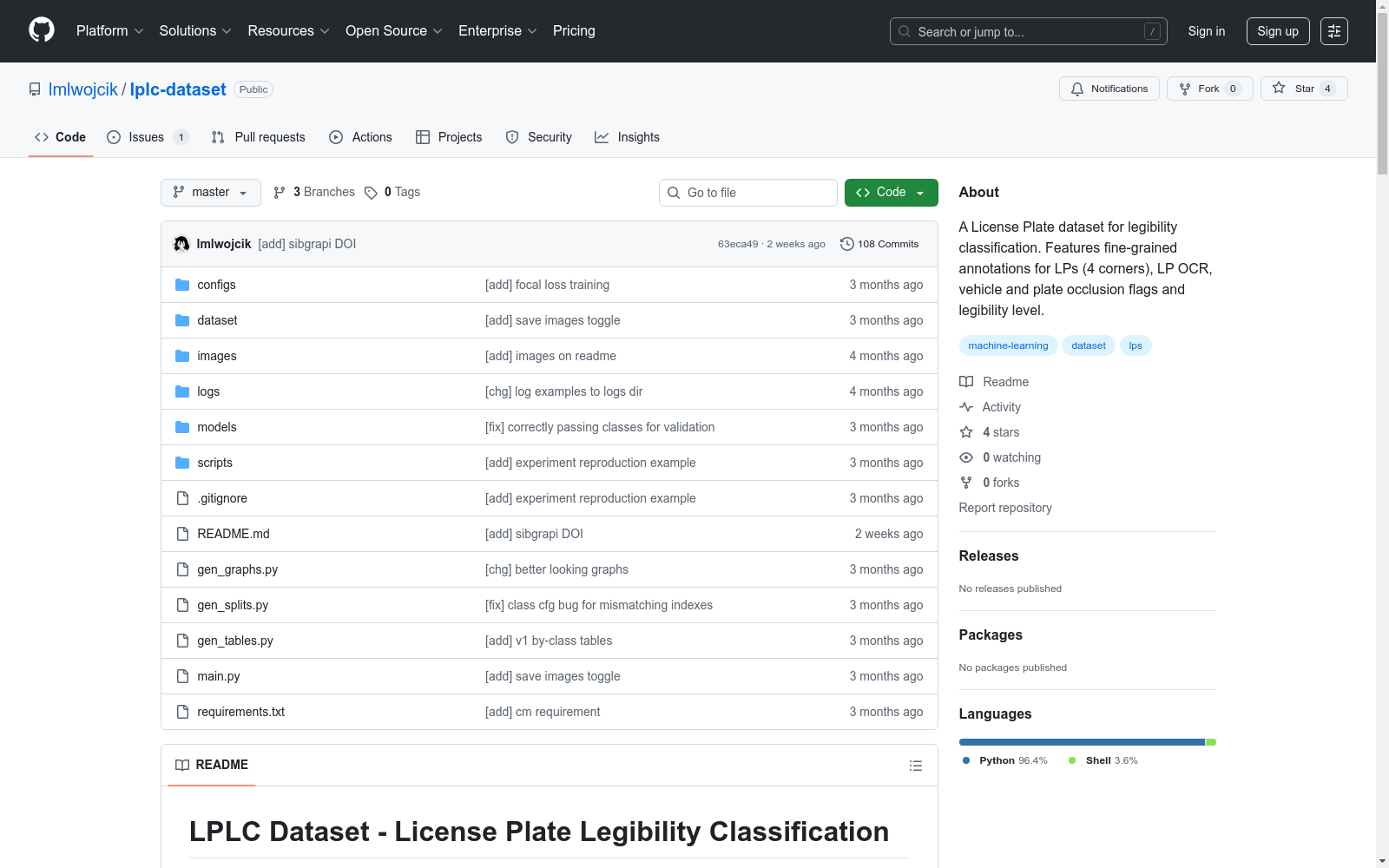Click the folder icon beside images
Screen dimensions: 1389x868
pos(182,356)
